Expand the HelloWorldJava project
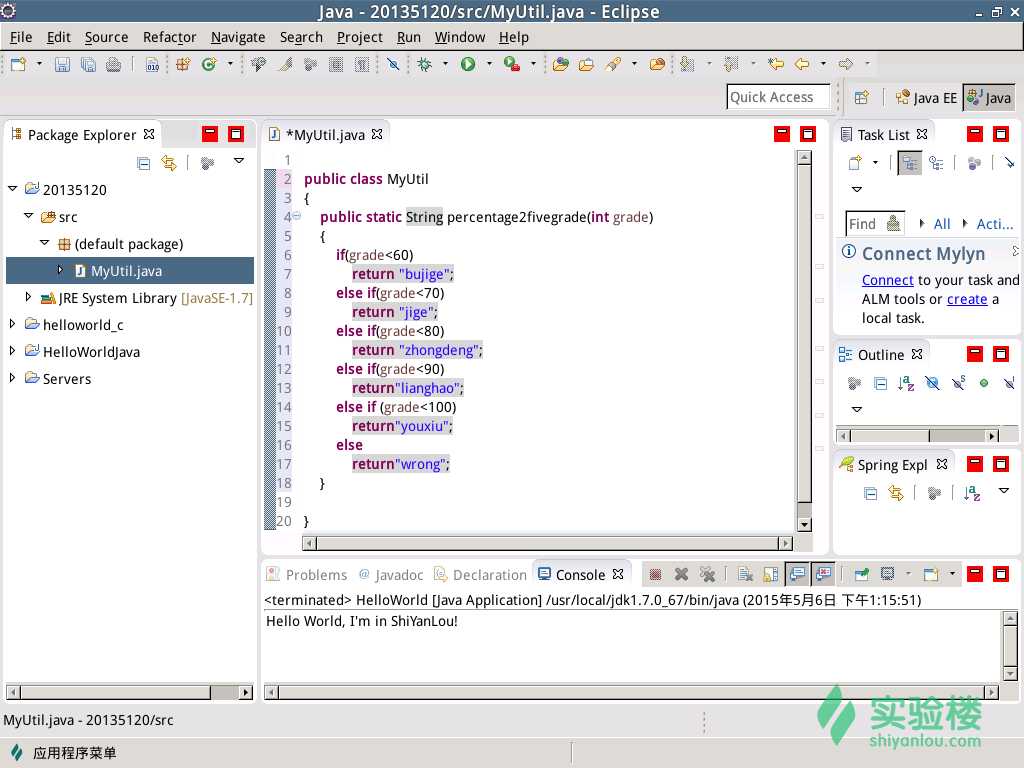1024x768 pixels. [x=12, y=351]
